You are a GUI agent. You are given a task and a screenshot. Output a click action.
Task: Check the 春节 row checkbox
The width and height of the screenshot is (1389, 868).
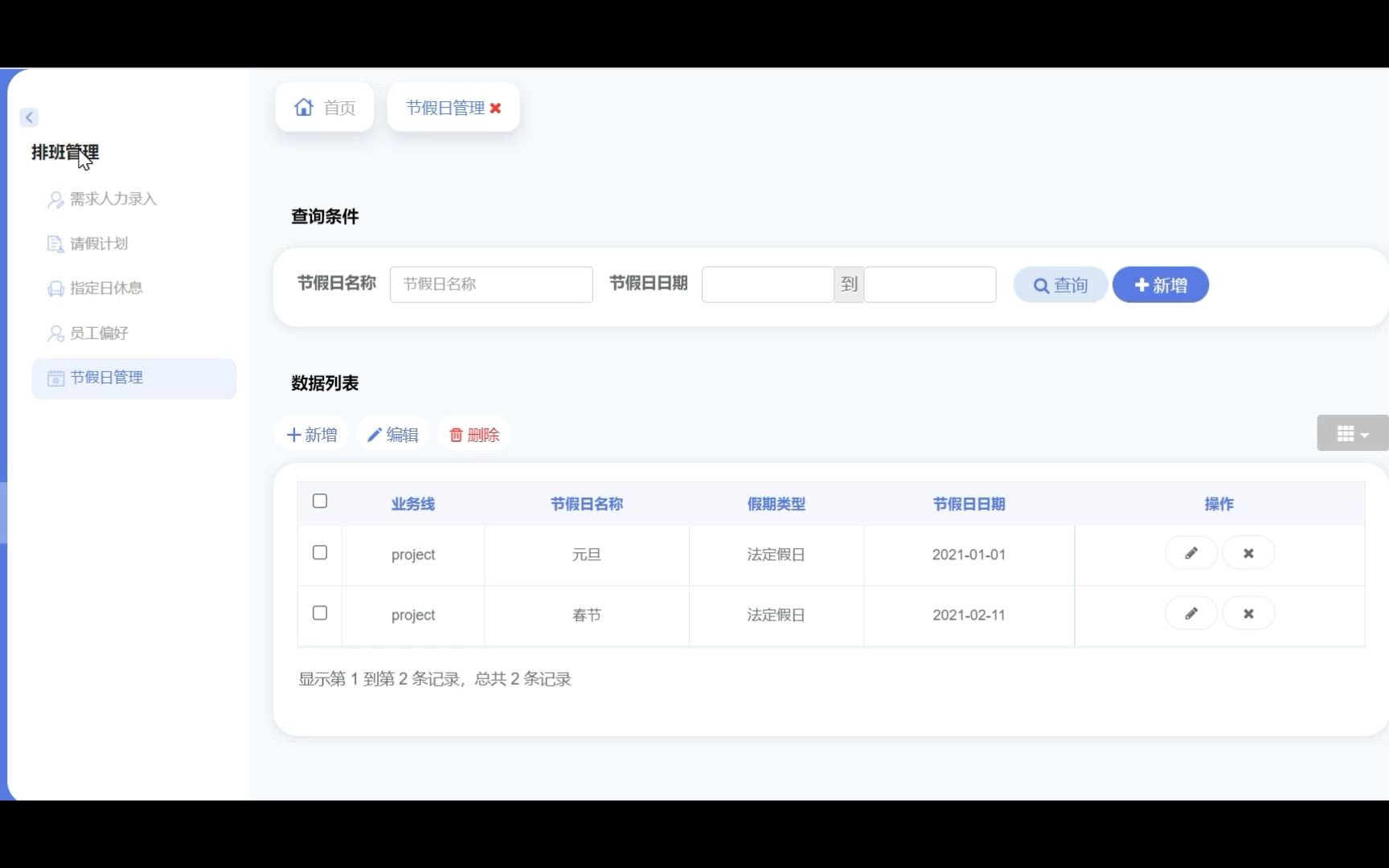coord(320,613)
